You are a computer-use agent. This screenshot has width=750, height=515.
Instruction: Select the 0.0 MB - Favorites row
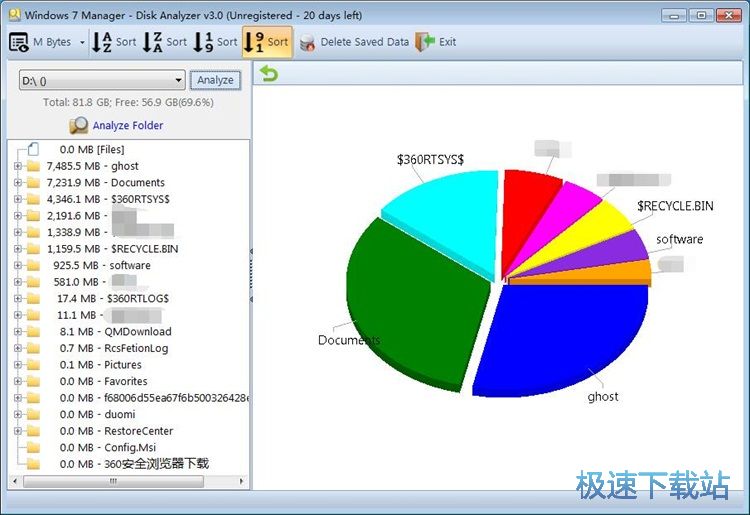pos(103,381)
